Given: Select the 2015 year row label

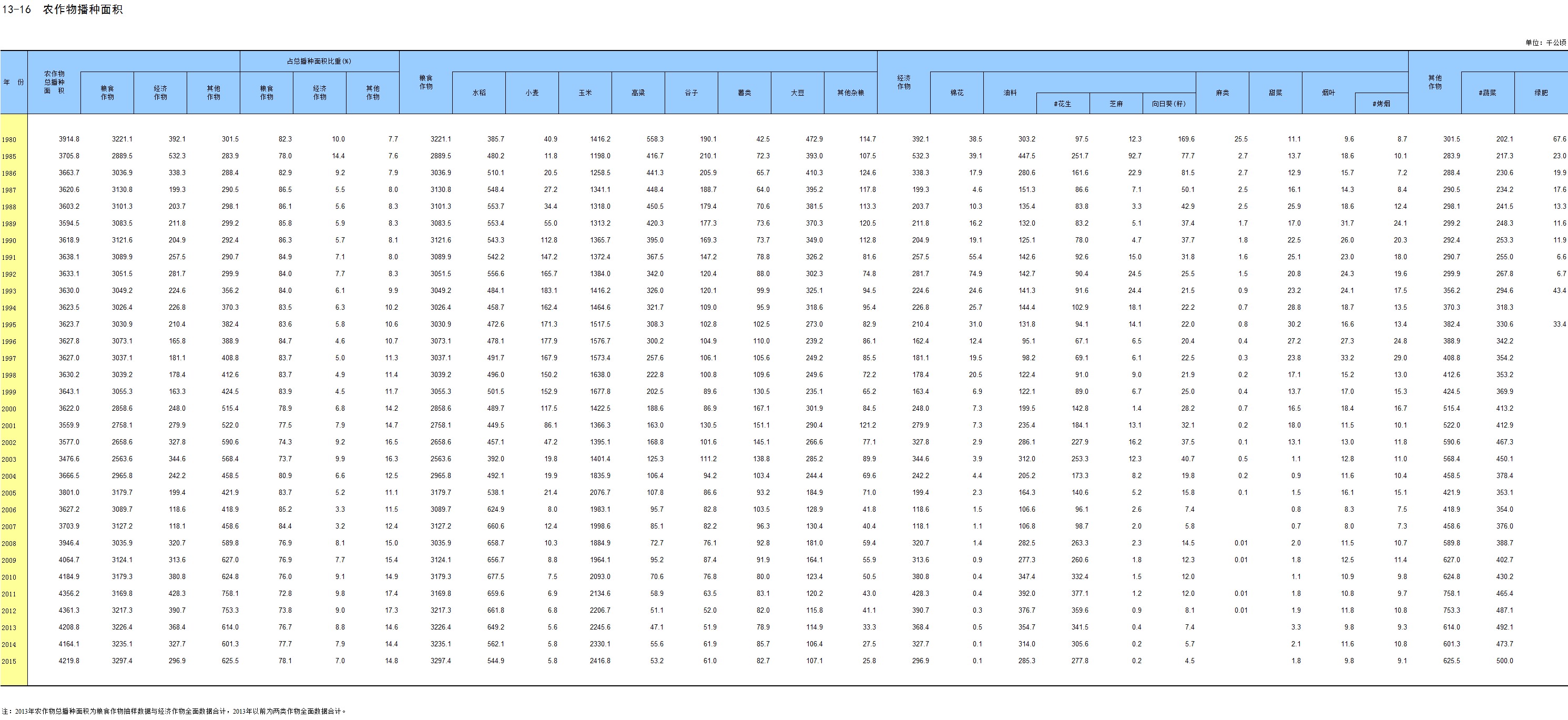Looking at the screenshot, I should (x=9, y=661).
